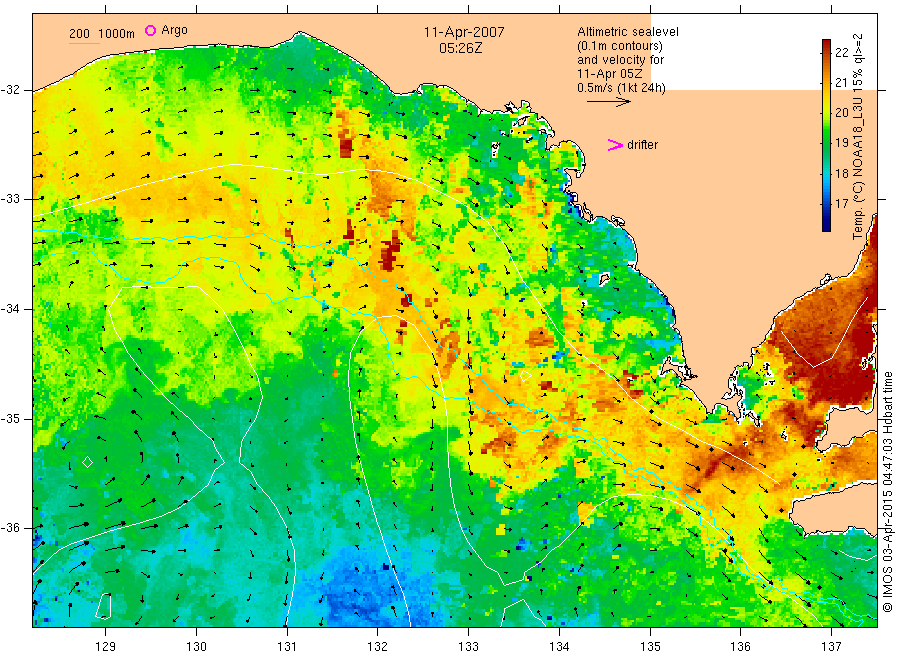
Task: Click the latitude label -35
Action: coord(10,418)
